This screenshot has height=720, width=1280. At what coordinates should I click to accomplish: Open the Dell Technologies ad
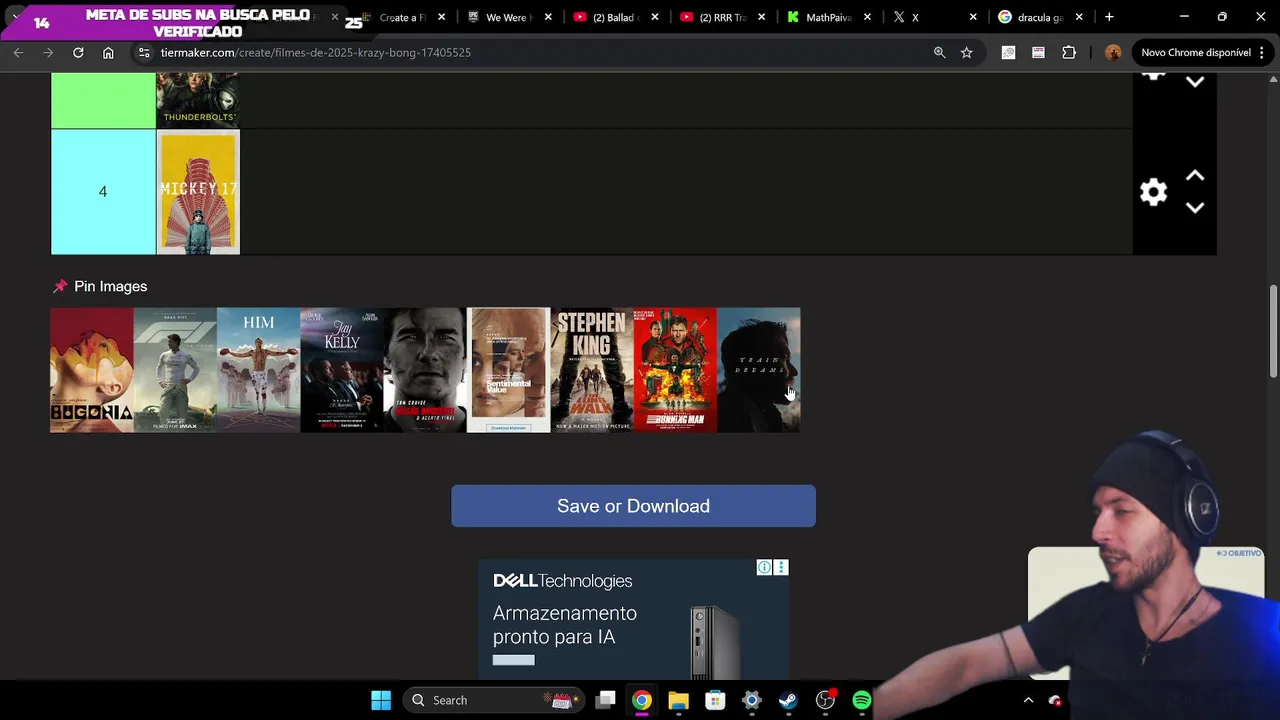633,619
